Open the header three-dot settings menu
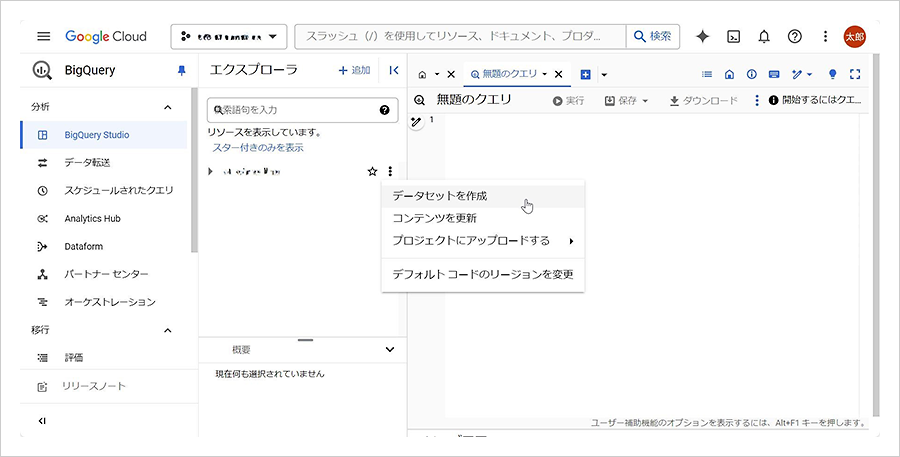Image resolution: width=900 pixels, height=457 pixels. (x=825, y=36)
